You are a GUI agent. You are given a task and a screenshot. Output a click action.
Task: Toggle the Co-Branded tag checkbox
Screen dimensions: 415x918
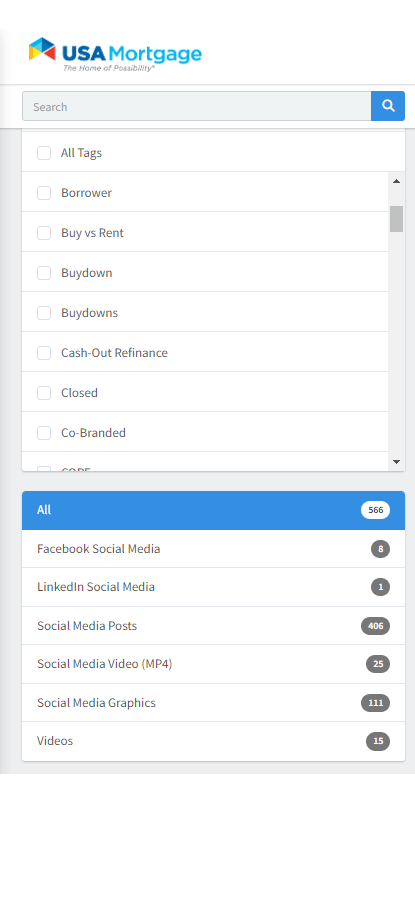click(44, 433)
